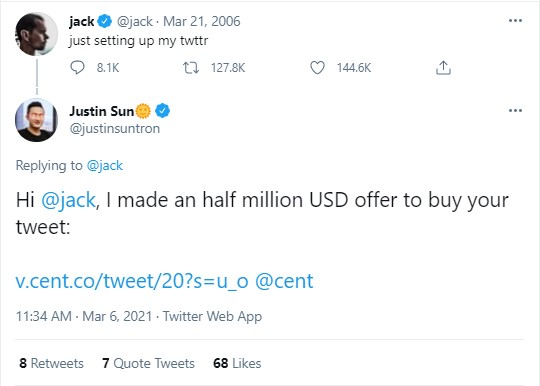Click @jack in the Replying to line

click(105, 166)
